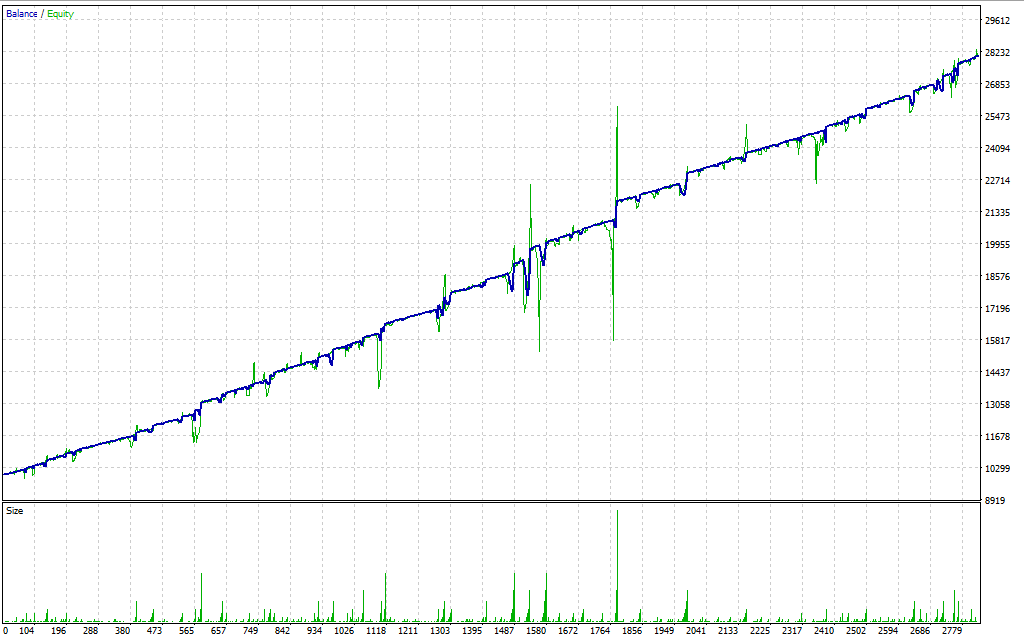Select trade number 104 on horizontal axis

coord(27,632)
